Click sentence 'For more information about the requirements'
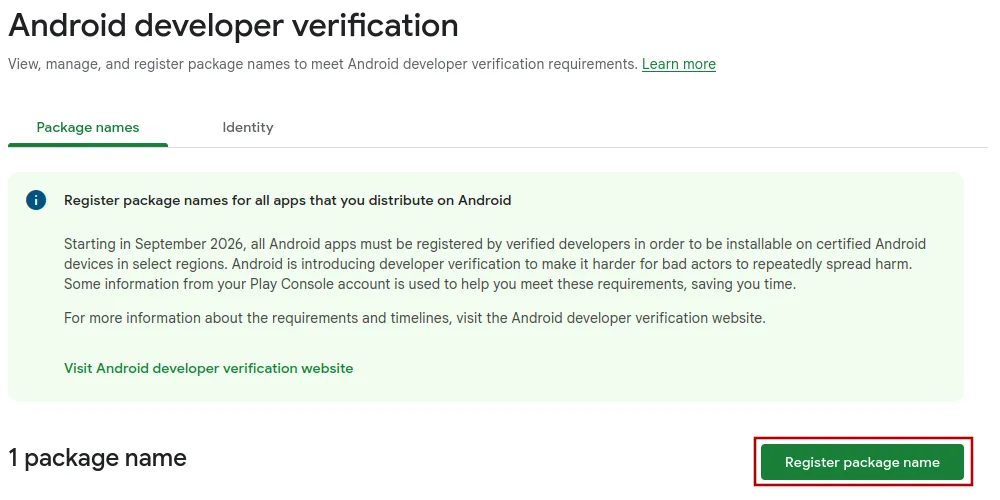Image resolution: width=1000 pixels, height=500 pixels. click(x=415, y=318)
